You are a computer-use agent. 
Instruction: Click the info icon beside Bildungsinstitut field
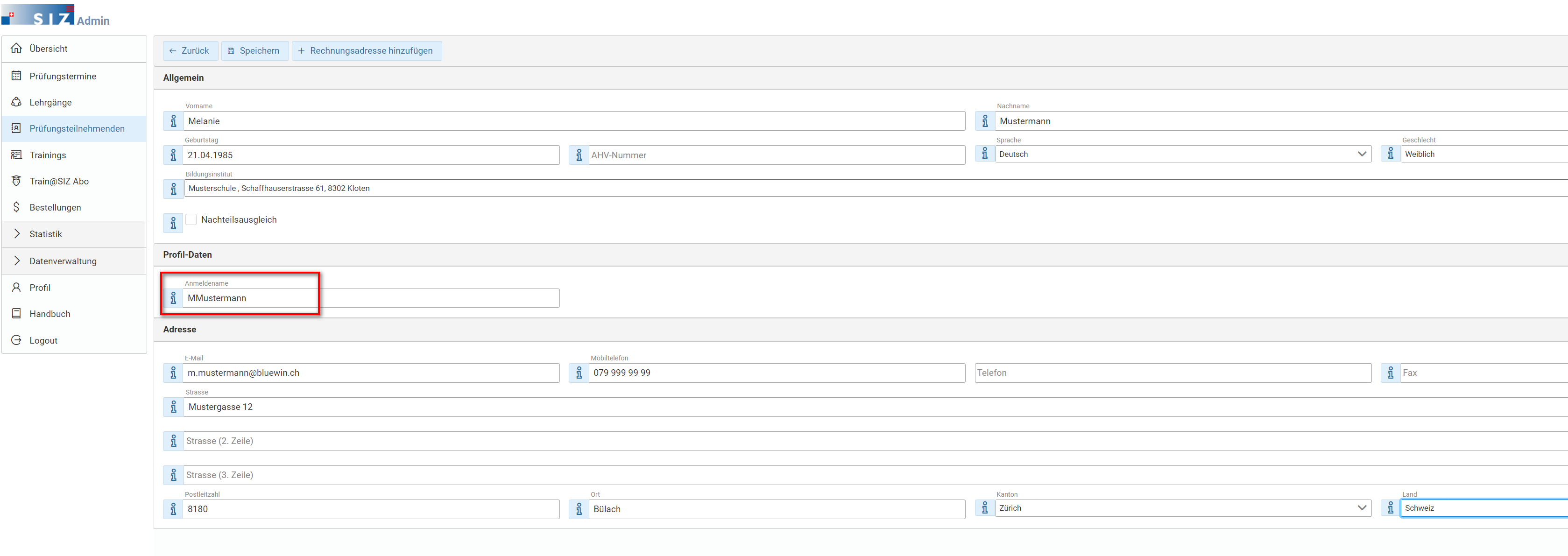click(x=174, y=189)
